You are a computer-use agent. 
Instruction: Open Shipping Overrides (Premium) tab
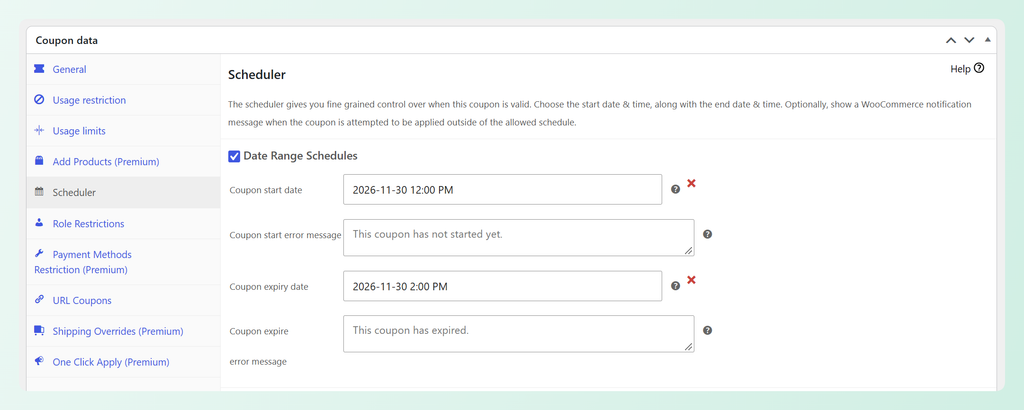(123, 331)
